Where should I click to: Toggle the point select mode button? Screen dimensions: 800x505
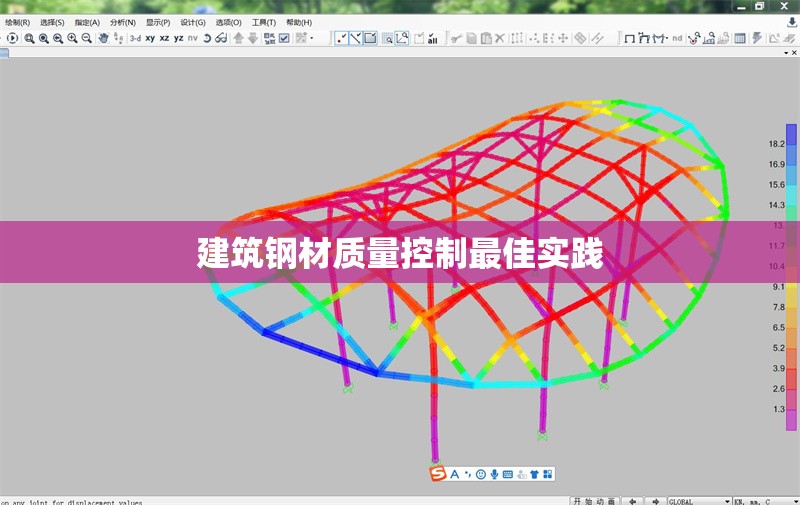(x=341, y=38)
